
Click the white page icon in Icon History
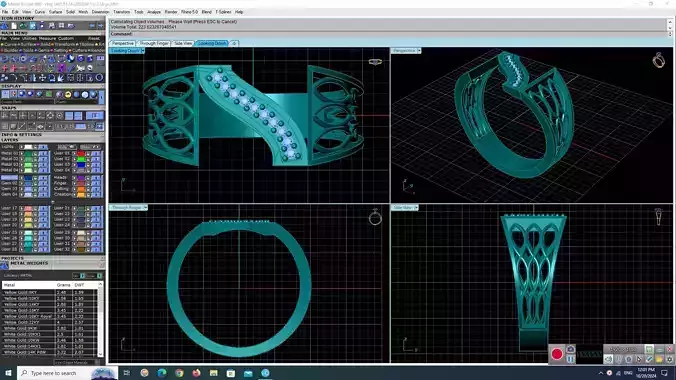pos(14,26)
